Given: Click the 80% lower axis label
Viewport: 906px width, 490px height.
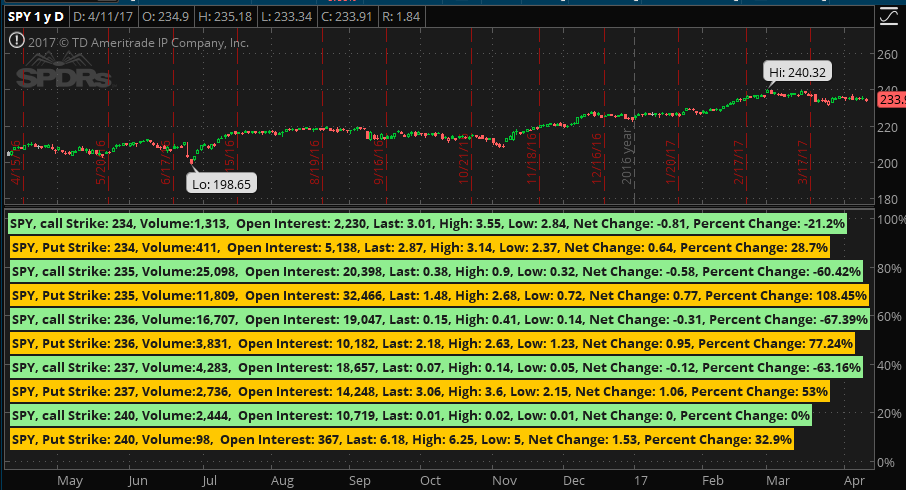Looking at the screenshot, I should pyautogui.click(x=889, y=268).
